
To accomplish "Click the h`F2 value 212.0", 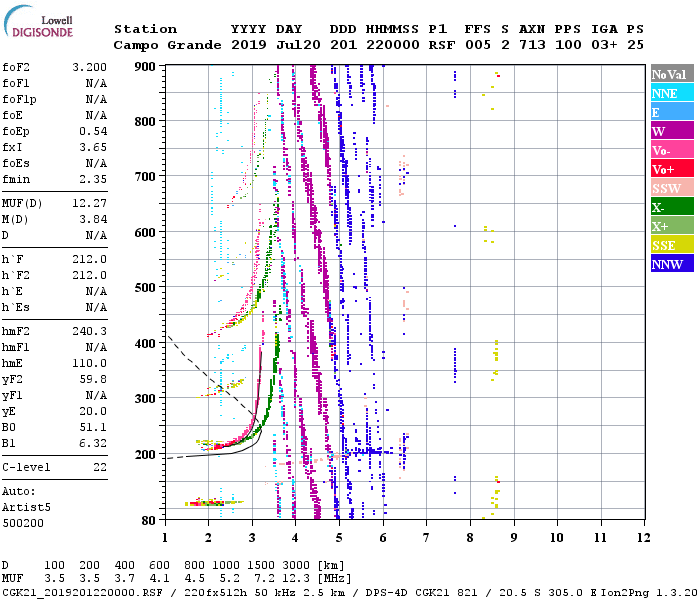I will coord(89,275).
